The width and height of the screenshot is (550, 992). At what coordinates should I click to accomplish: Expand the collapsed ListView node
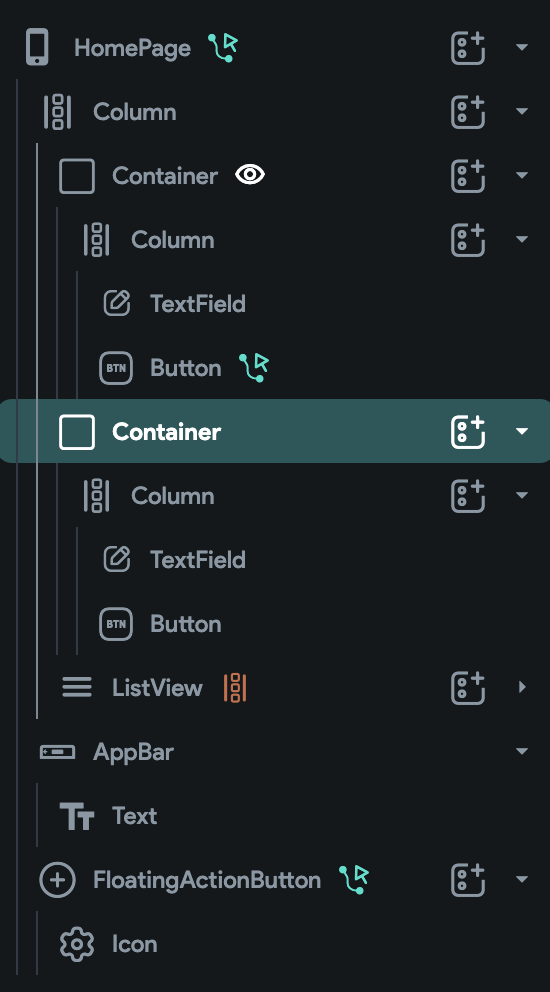point(522,687)
